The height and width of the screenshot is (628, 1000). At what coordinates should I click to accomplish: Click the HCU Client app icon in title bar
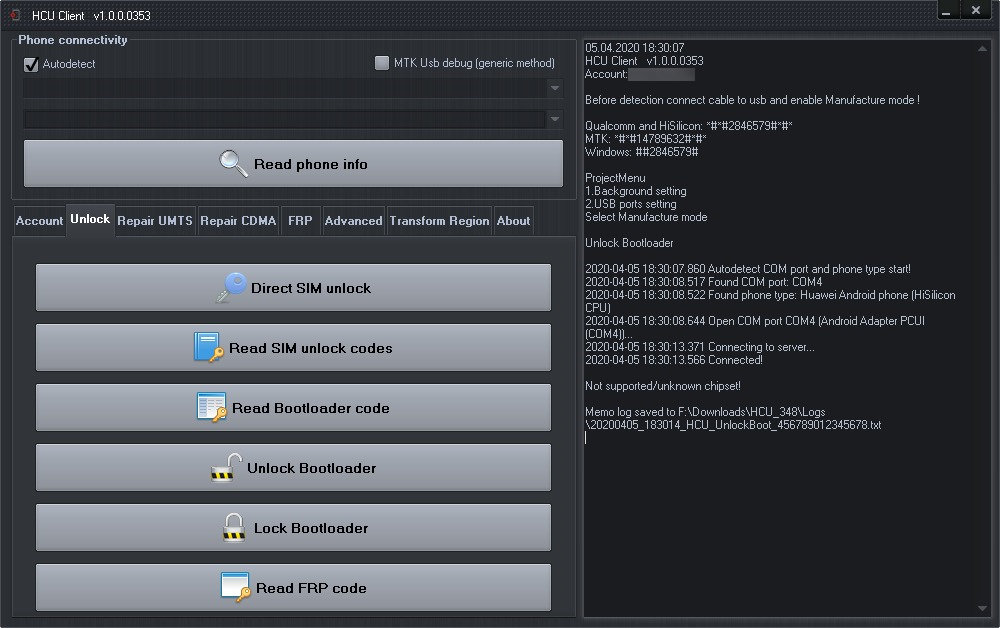tap(15, 15)
